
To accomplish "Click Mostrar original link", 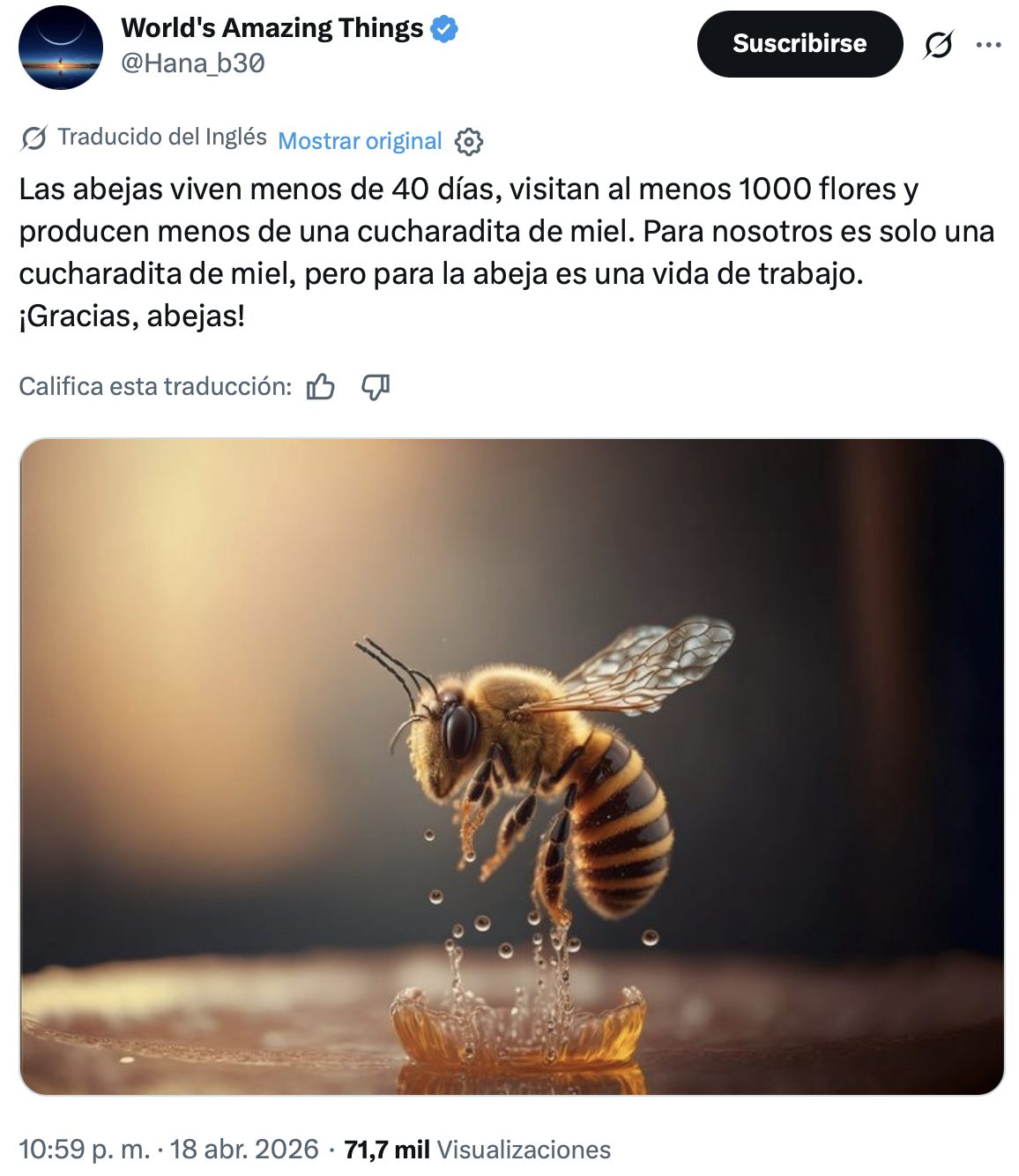I will point(360,141).
